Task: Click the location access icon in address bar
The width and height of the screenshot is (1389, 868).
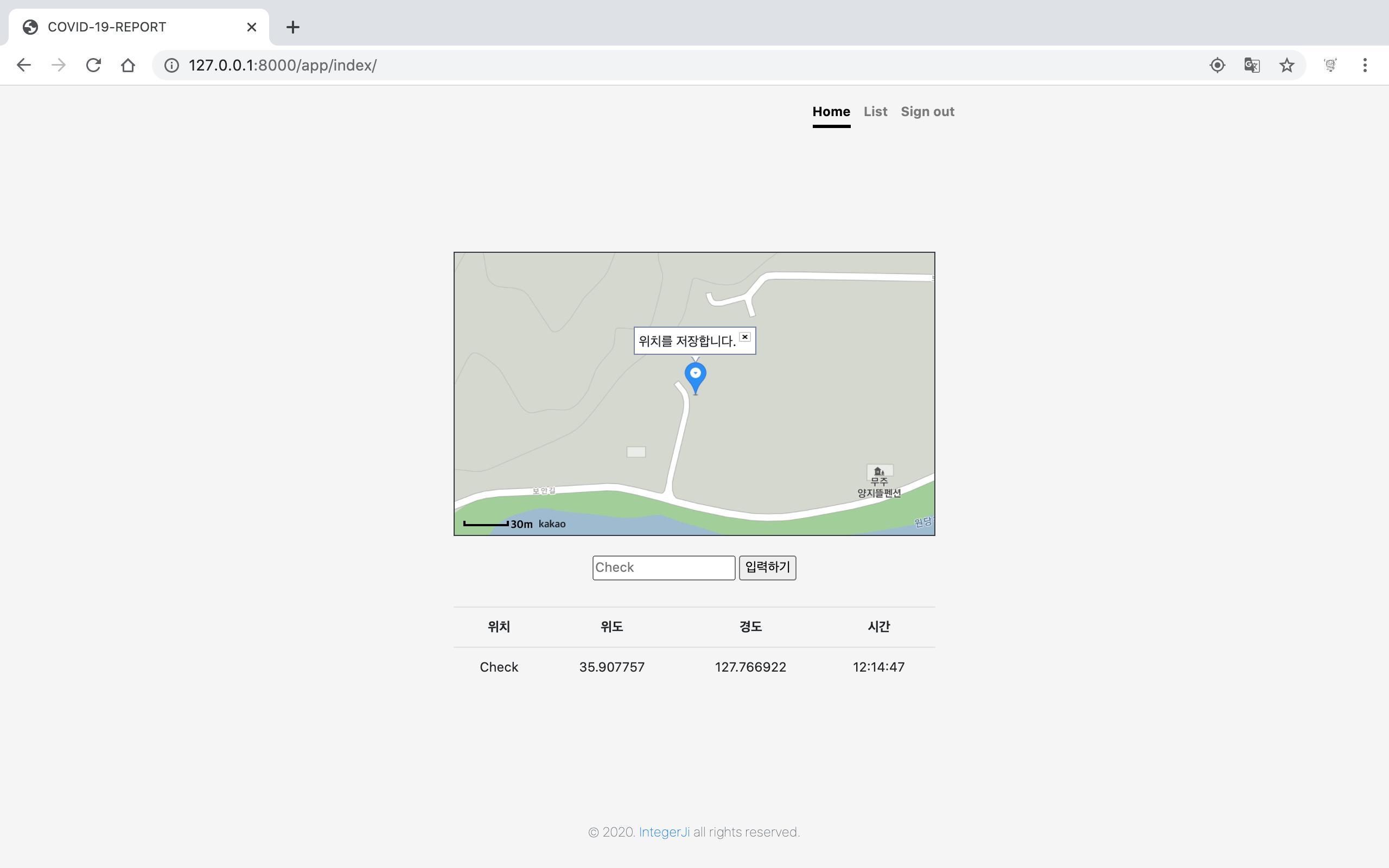Action: (1217, 65)
